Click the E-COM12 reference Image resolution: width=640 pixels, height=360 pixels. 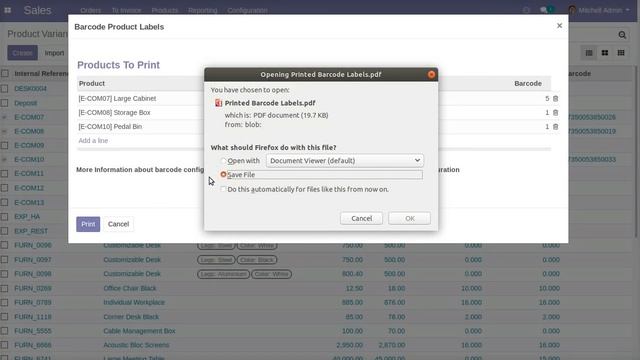29,188
